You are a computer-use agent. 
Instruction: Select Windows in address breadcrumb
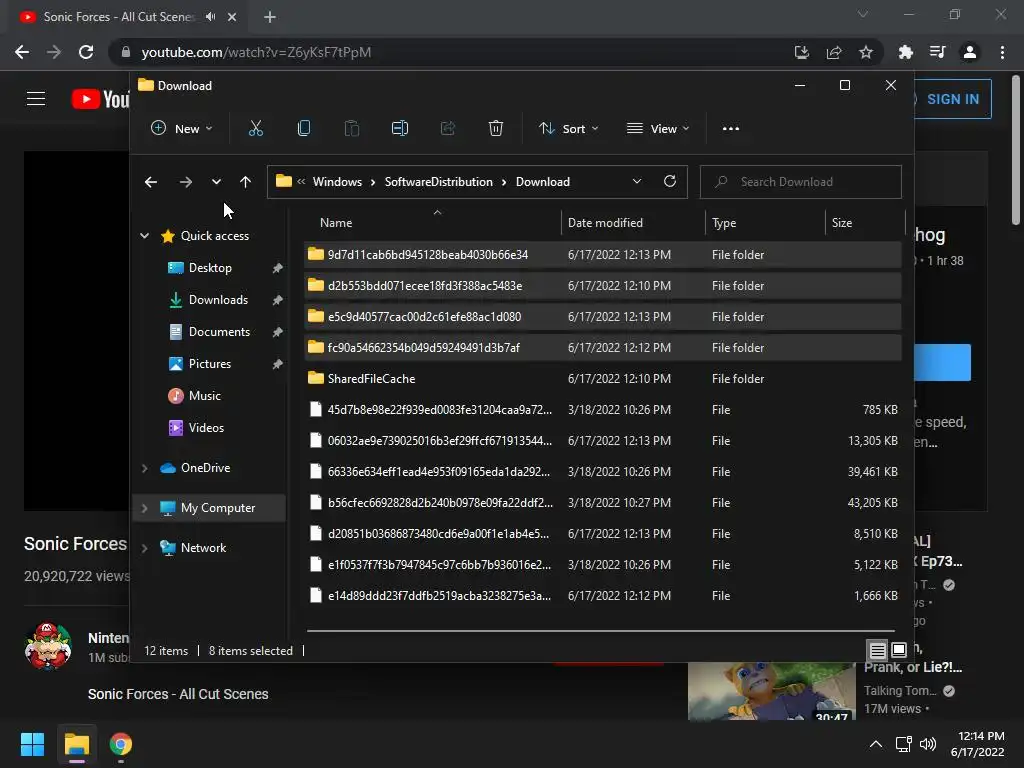(337, 182)
